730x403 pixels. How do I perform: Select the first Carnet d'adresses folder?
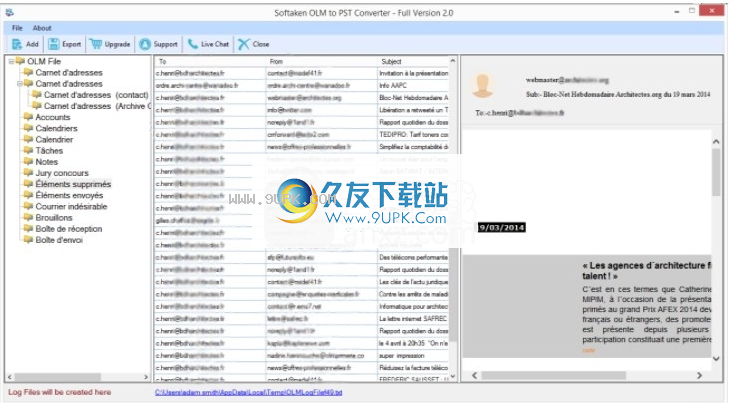69,73
